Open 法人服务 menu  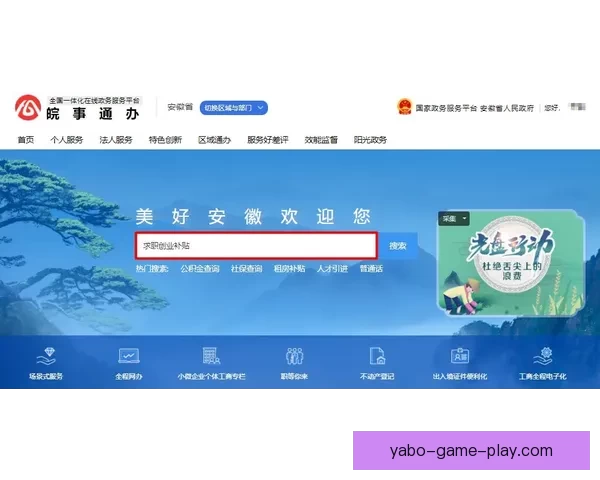(116, 140)
